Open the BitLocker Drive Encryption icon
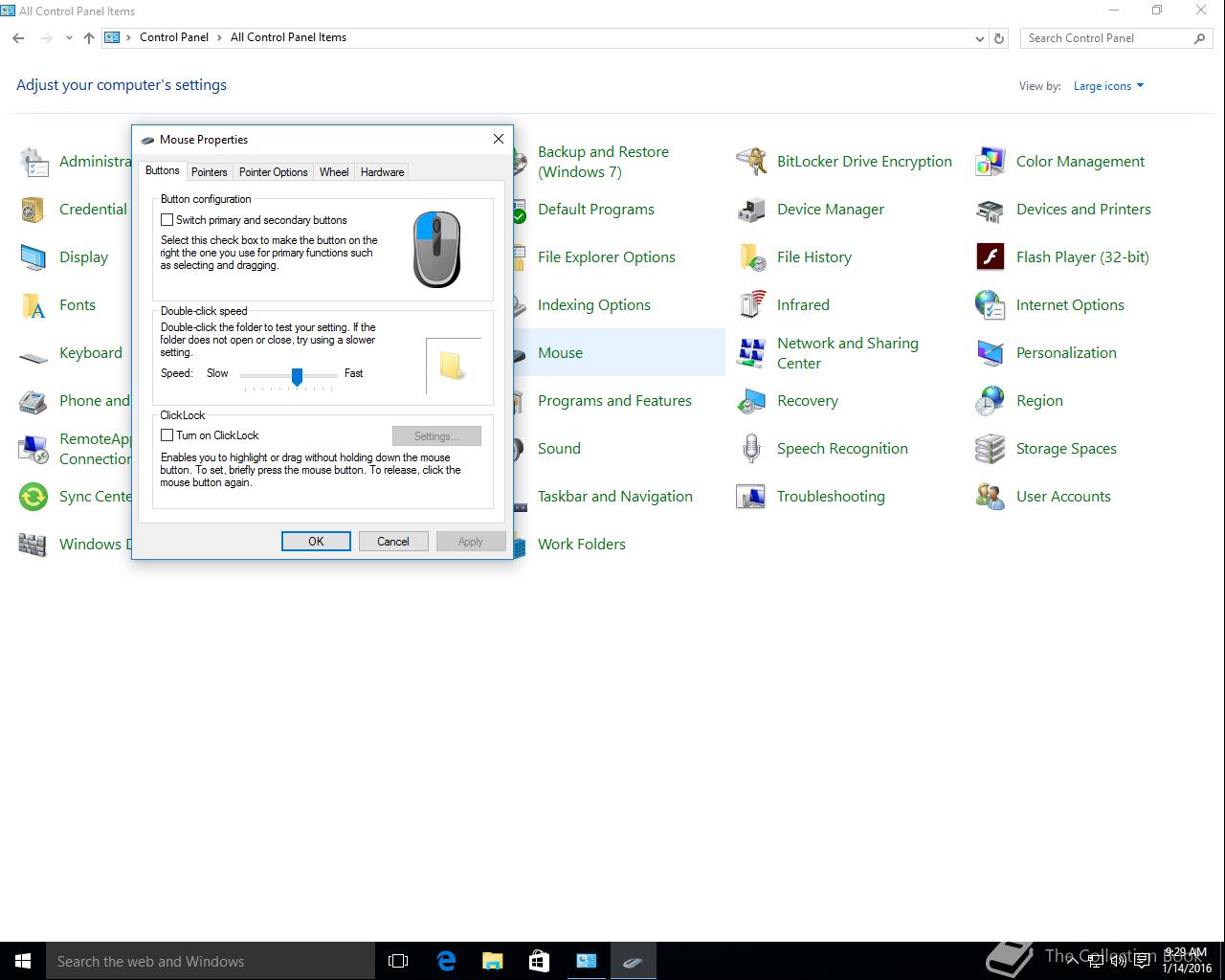Screen dimensions: 1225x980 [751, 162]
